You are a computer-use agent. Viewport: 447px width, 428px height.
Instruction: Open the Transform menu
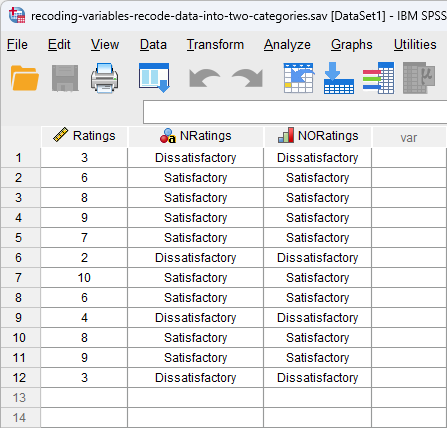tap(215, 44)
